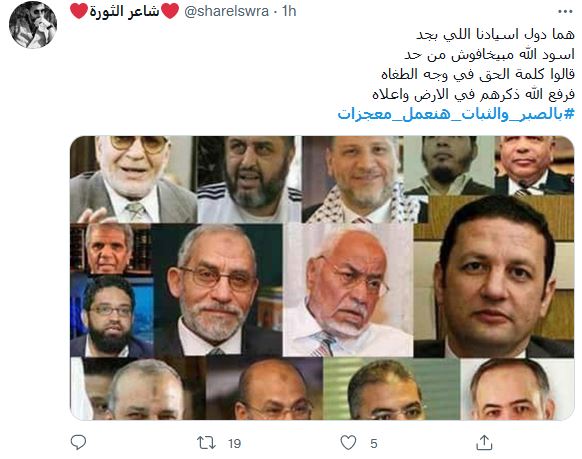Open the blue Arabic hashtag link
The width and height of the screenshot is (582, 459).
click(456, 114)
